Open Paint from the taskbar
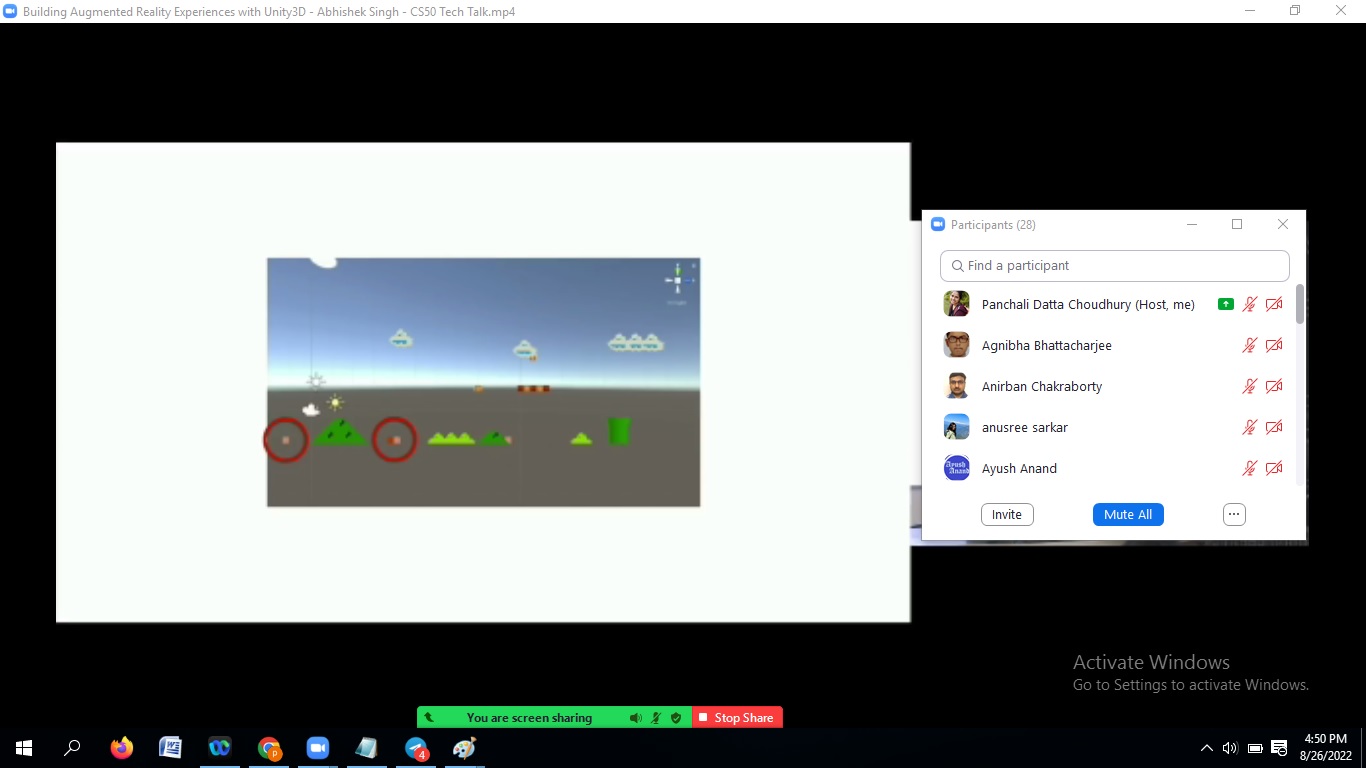 click(x=465, y=747)
